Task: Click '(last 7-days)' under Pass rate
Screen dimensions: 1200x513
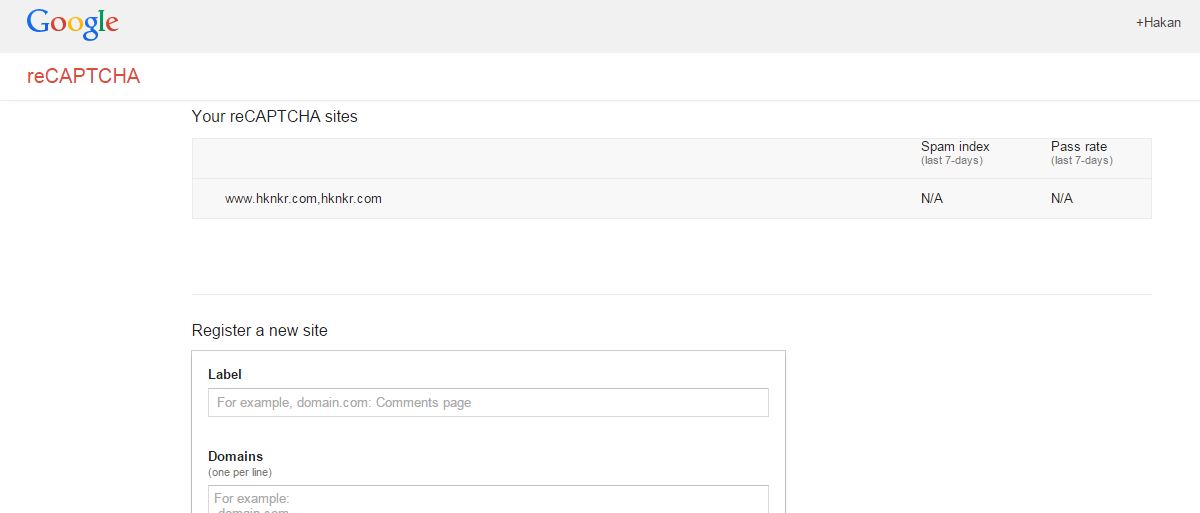Action: point(1081,160)
